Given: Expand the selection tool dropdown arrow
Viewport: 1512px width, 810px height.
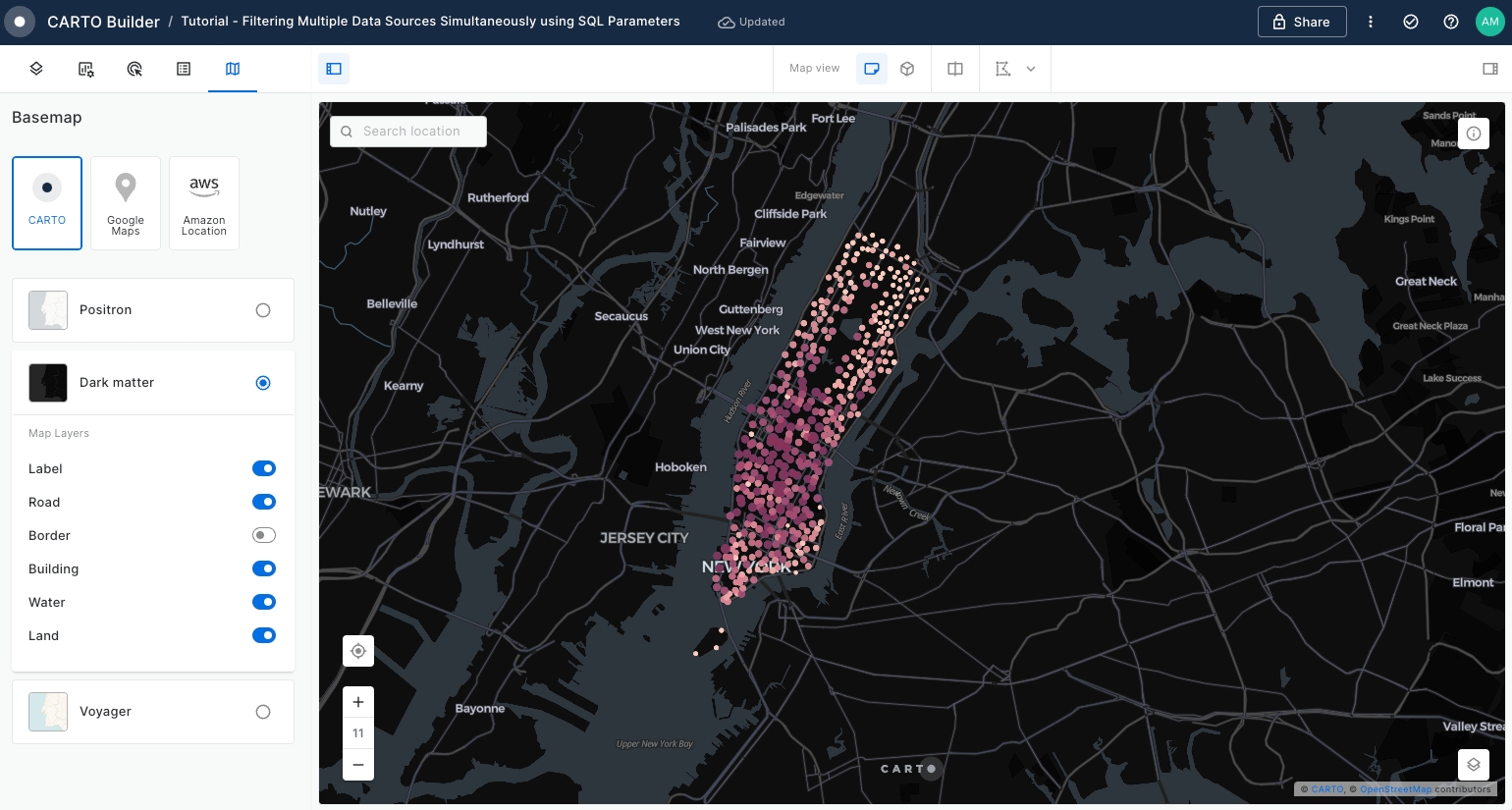Looking at the screenshot, I should point(1031,69).
